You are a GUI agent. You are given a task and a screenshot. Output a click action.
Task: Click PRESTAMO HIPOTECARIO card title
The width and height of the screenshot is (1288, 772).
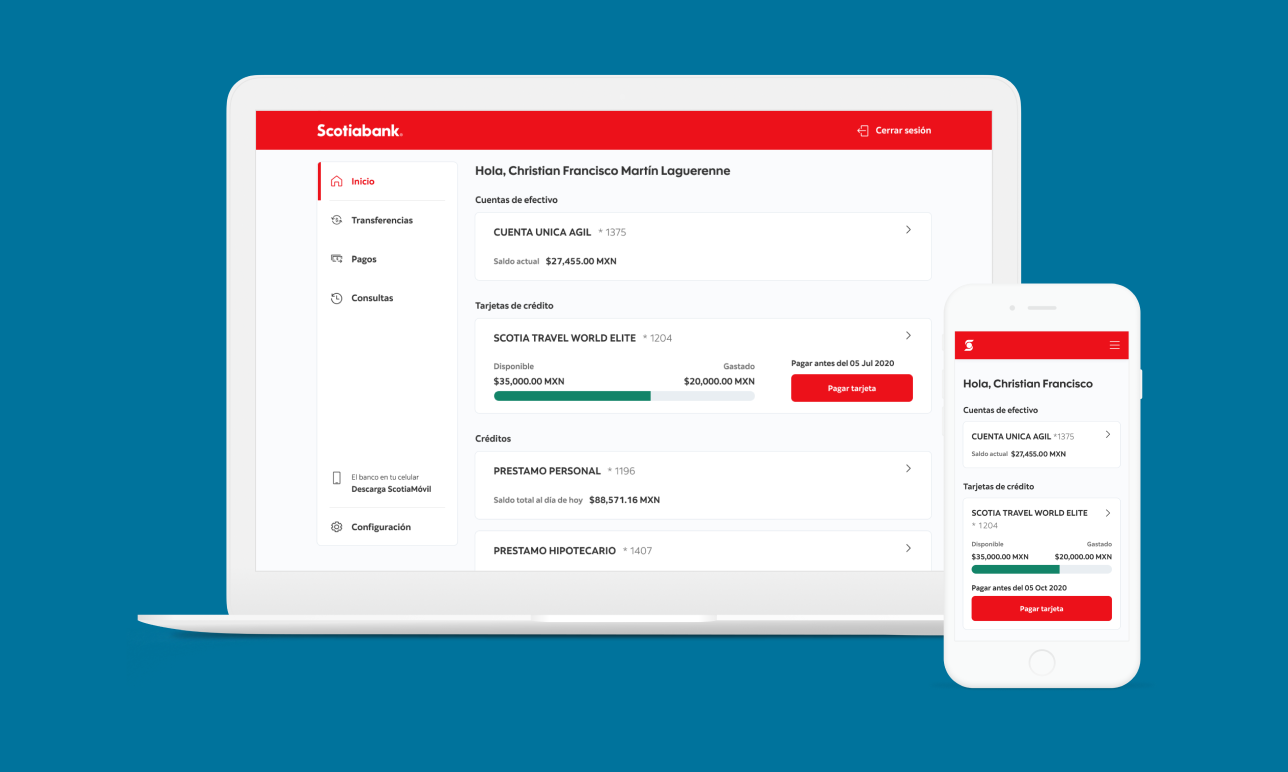554,551
